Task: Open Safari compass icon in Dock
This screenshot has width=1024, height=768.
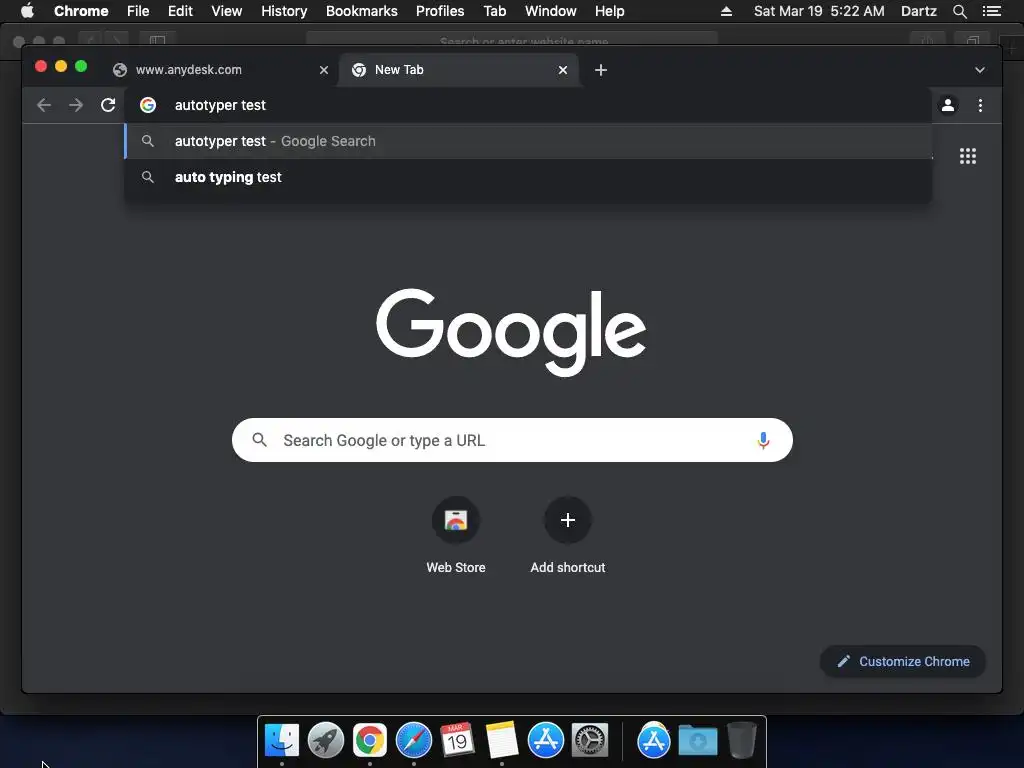Action: click(413, 741)
